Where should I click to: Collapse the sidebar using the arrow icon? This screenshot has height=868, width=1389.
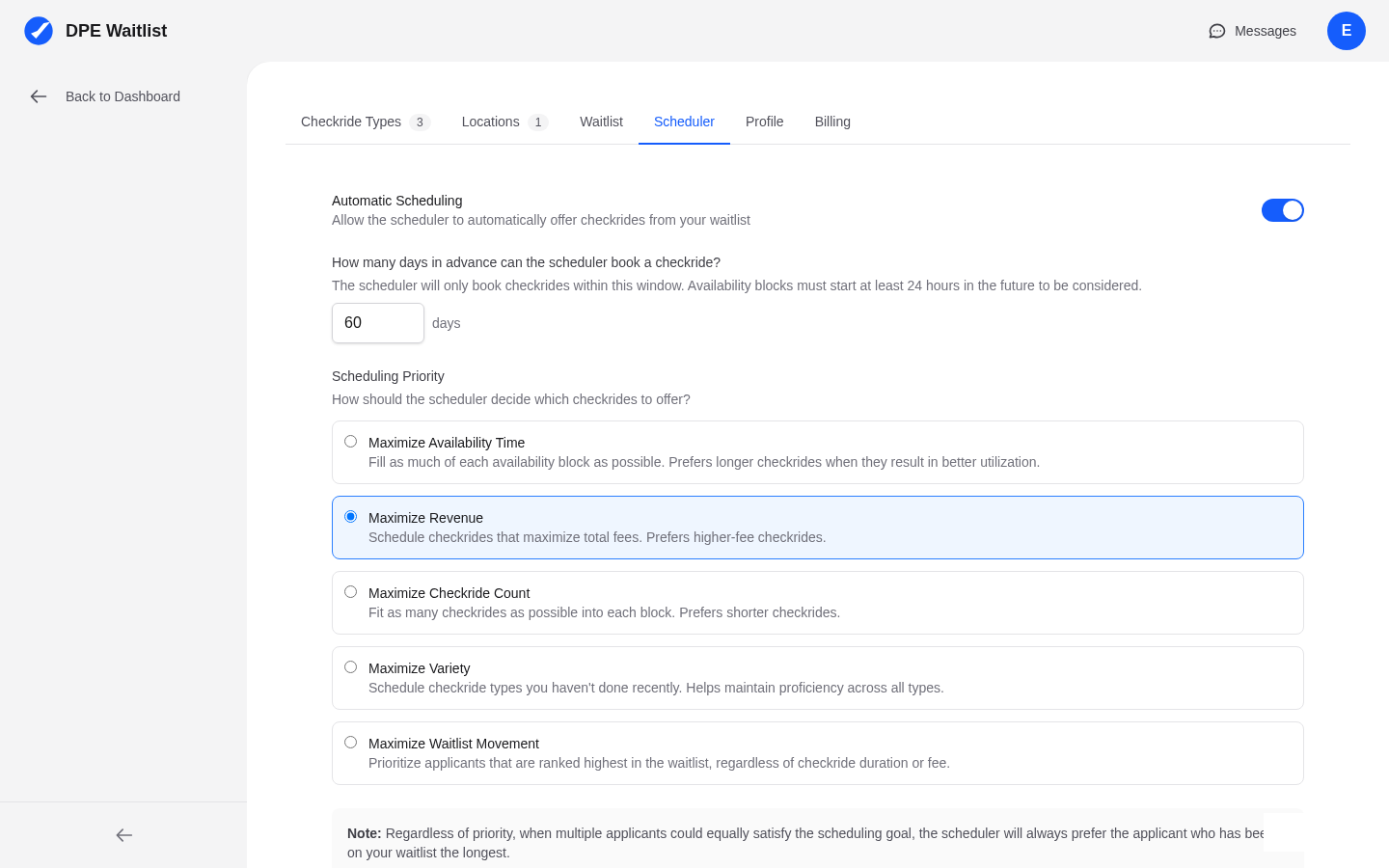pyautogui.click(x=123, y=835)
